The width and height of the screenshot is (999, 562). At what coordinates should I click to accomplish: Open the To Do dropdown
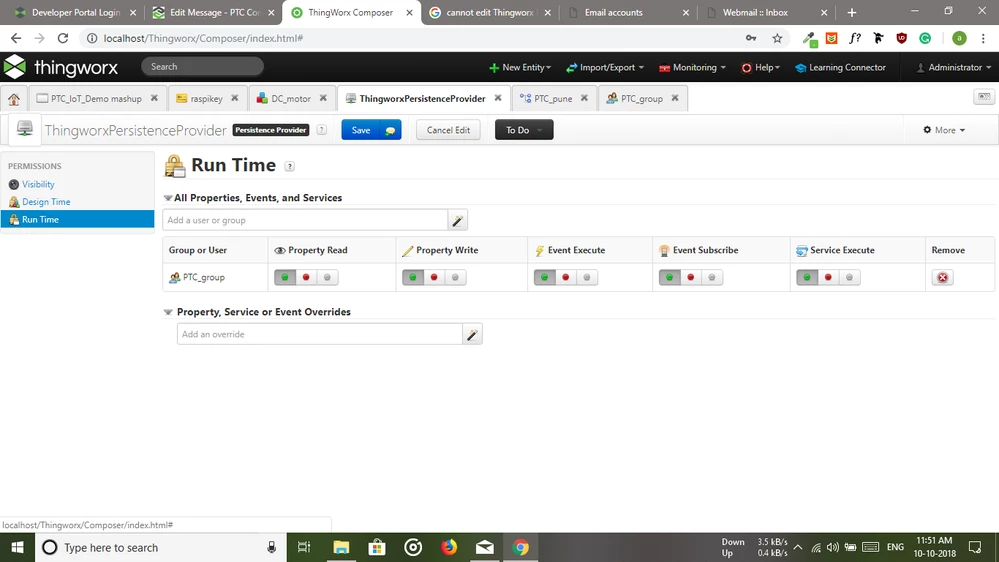pos(524,130)
